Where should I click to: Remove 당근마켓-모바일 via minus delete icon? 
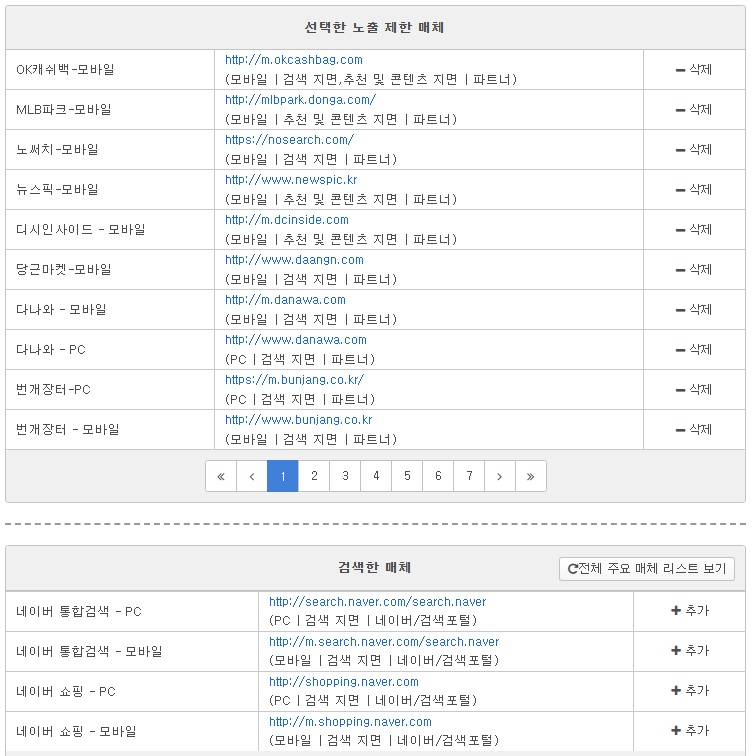click(694, 270)
